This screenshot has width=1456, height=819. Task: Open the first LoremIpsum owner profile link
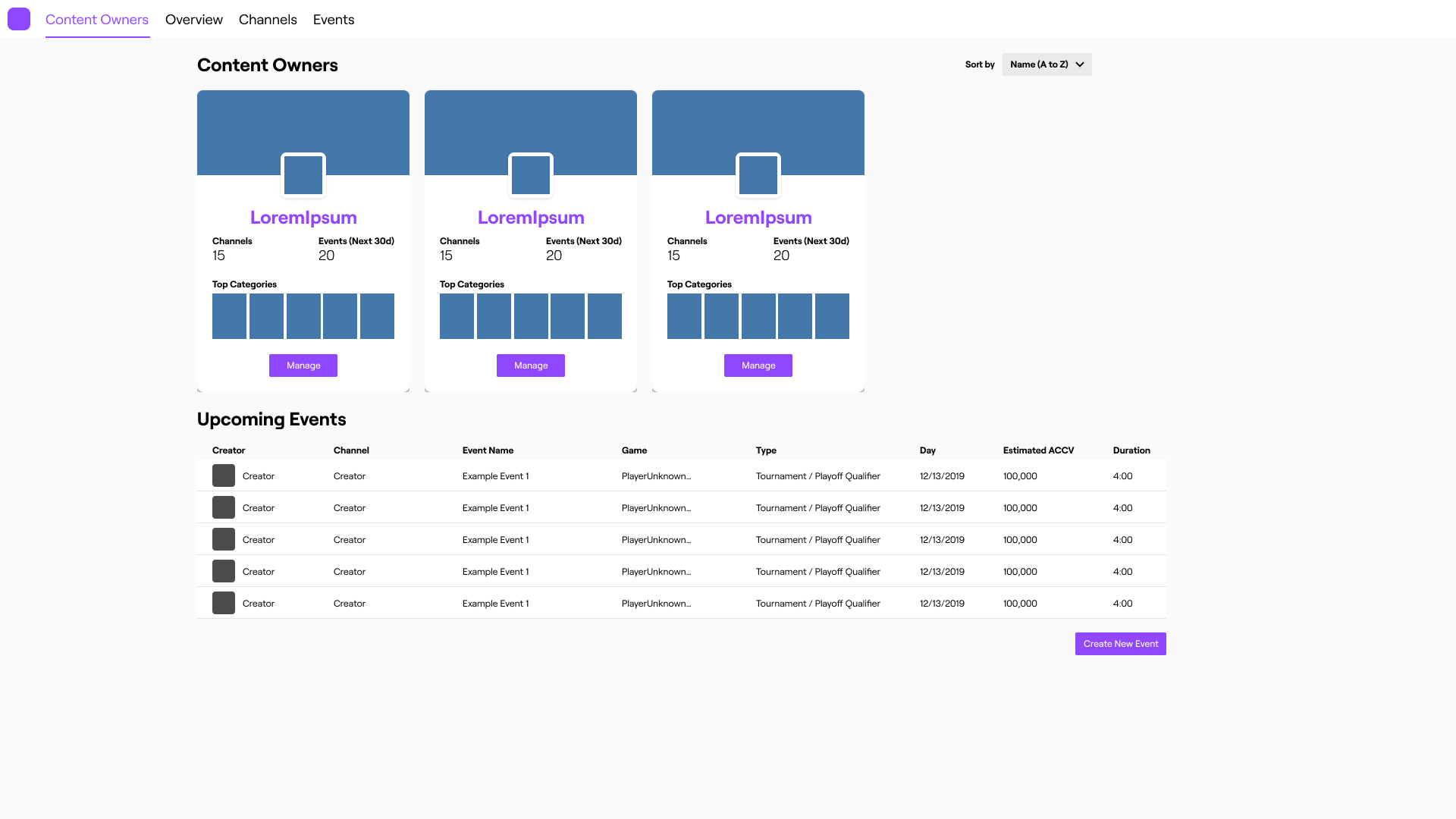tap(303, 217)
